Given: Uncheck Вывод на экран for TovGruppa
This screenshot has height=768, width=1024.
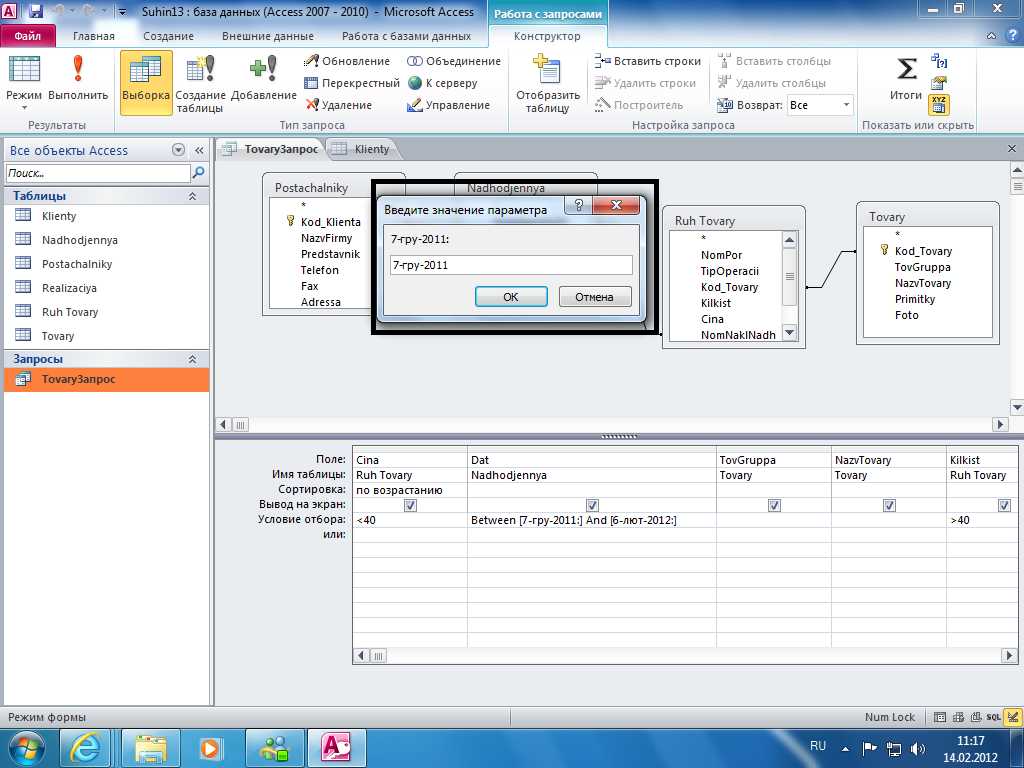Looking at the screenshot, I should pyautogui.click(x=774, y=505).
